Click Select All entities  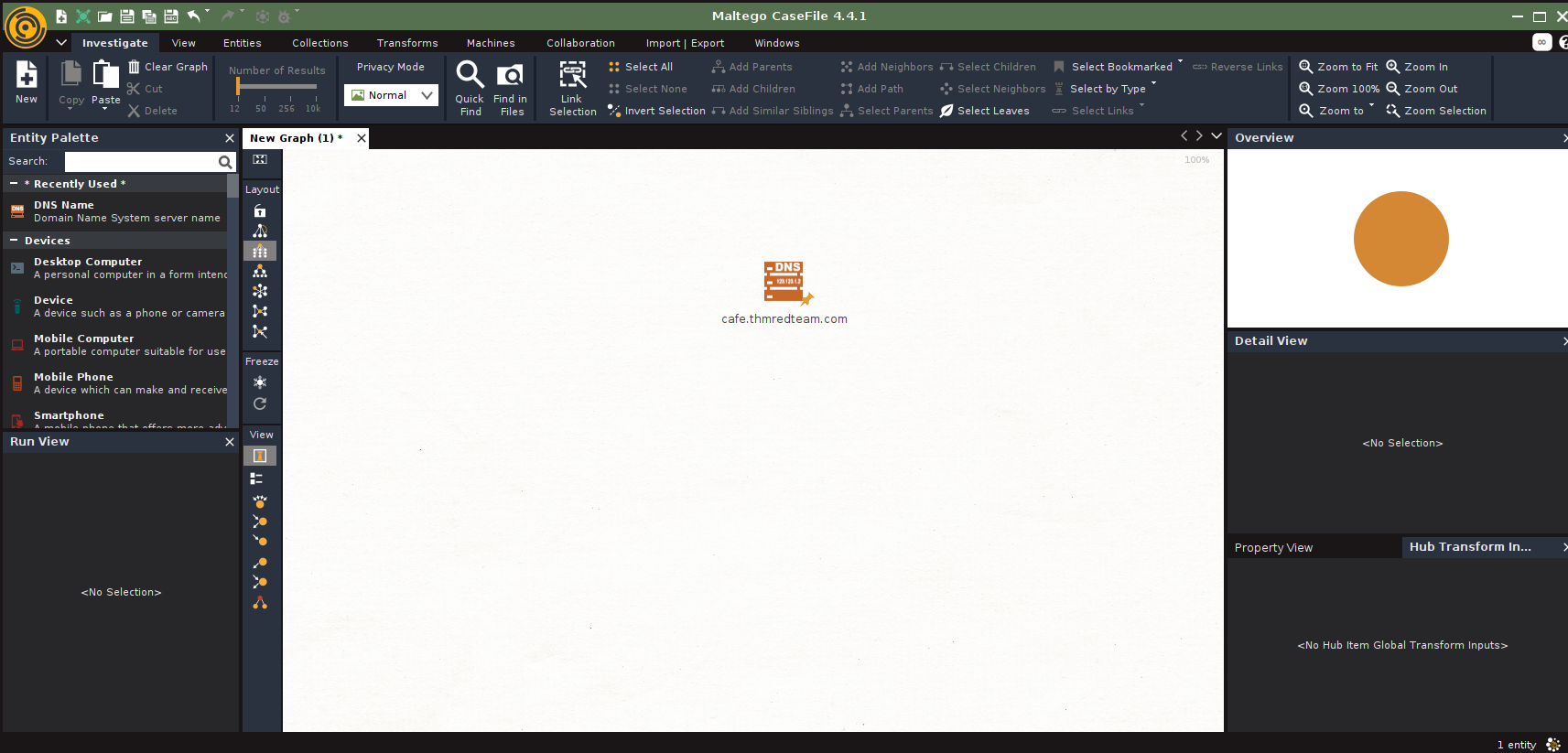(x=641, y=67)
